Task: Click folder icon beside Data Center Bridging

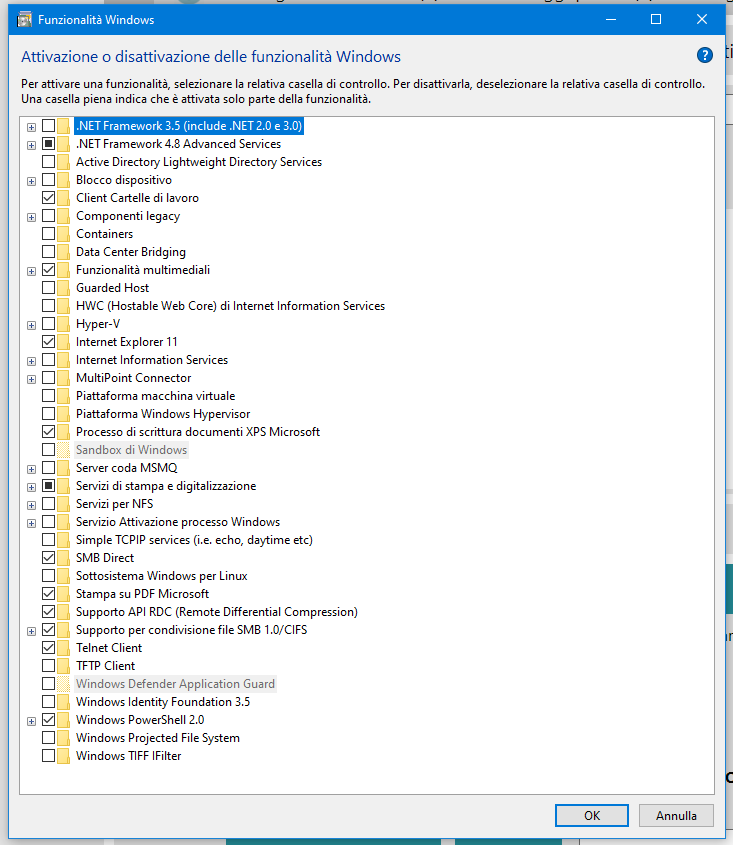Action: pos(64,252)
